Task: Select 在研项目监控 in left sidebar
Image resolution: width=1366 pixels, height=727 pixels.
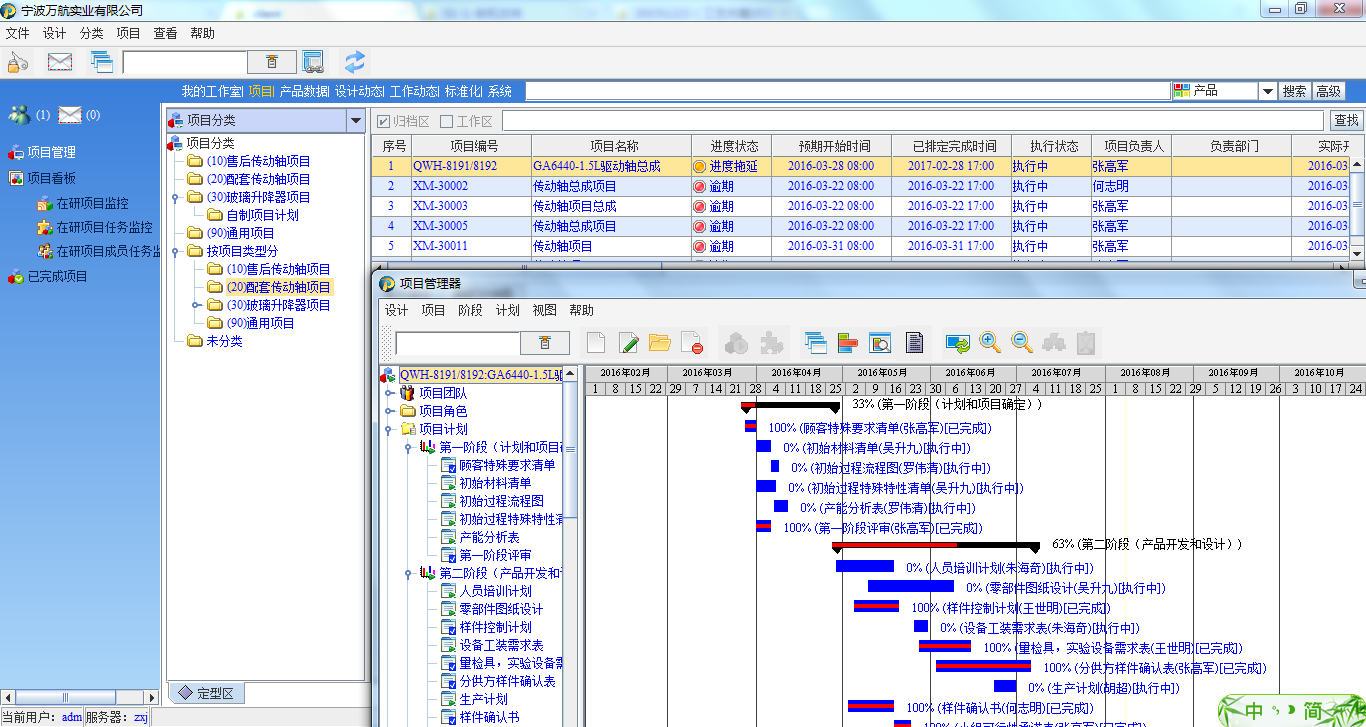Action: (92, 203)
